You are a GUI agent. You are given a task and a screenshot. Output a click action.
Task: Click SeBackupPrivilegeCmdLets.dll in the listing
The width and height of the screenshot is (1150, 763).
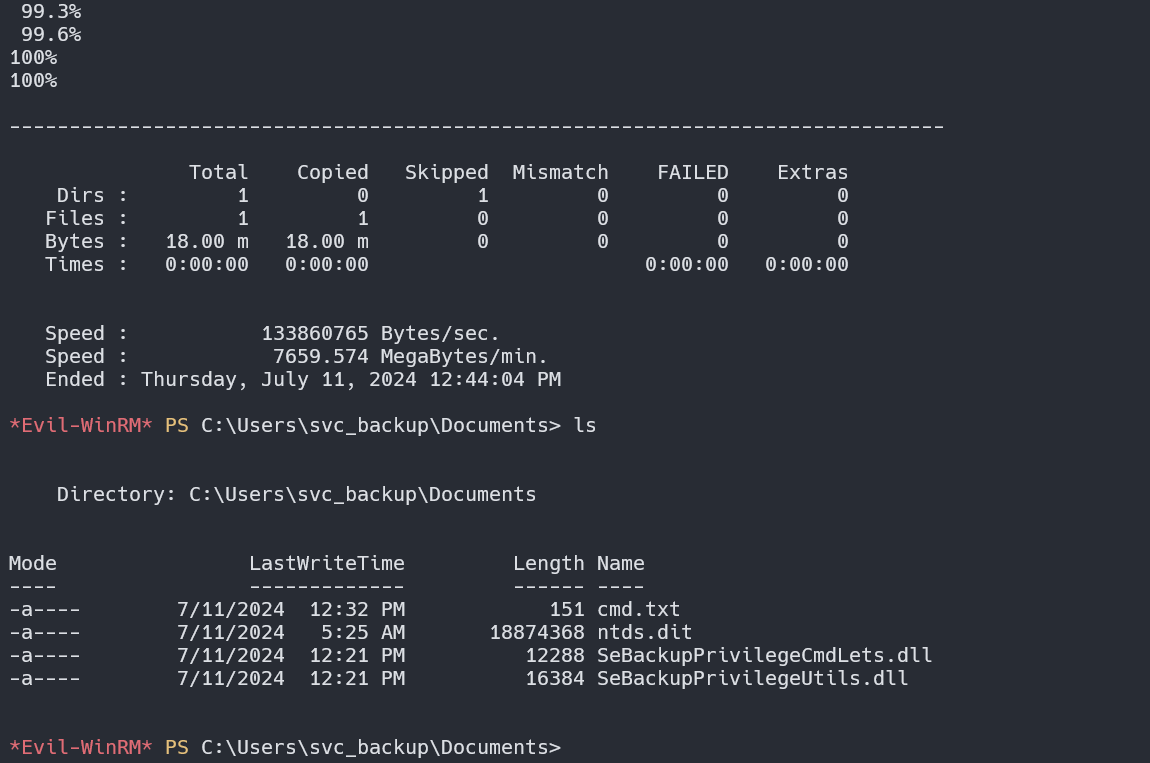(764, 655)
